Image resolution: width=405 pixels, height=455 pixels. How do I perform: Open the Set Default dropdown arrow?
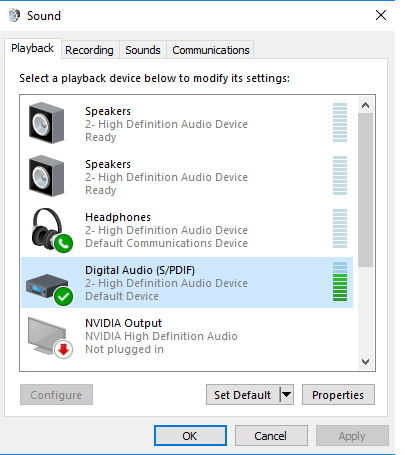coord(287,395)
